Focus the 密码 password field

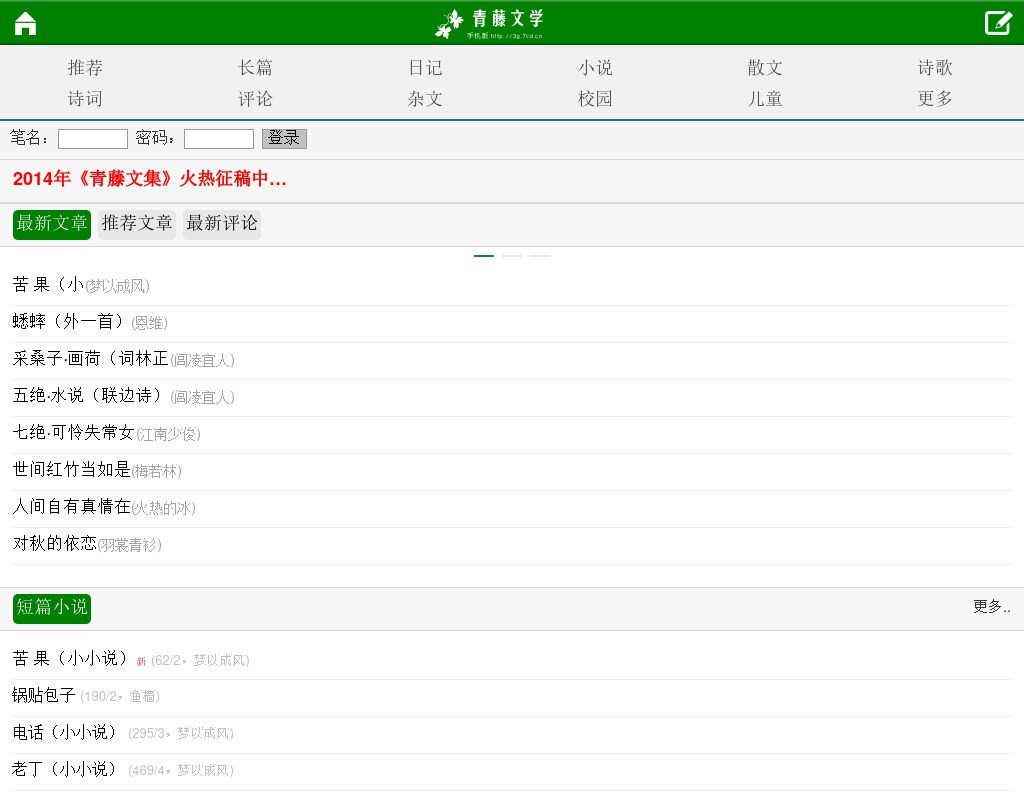(x=219, y=139)
